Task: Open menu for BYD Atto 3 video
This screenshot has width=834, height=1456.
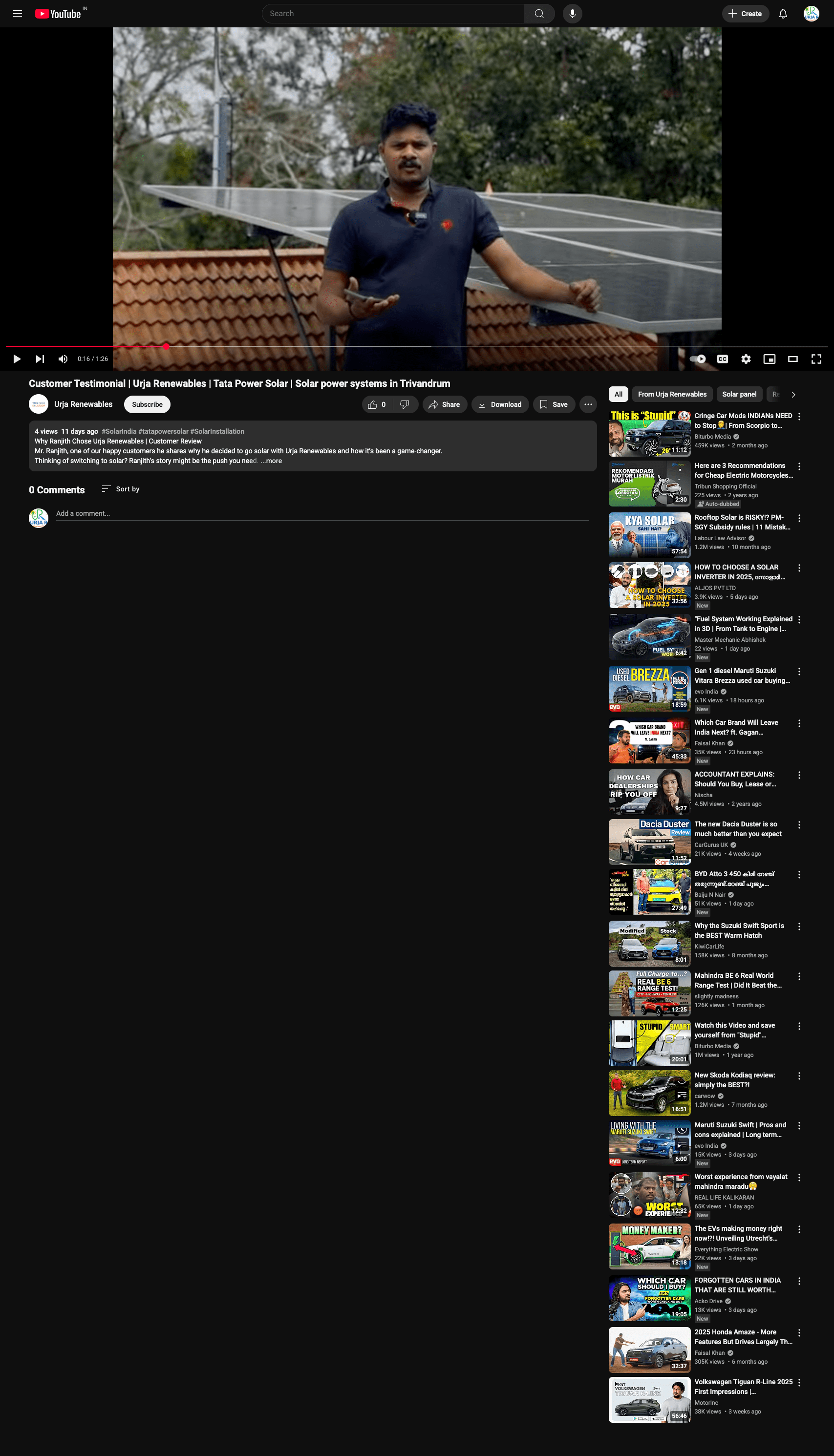Action: [799, 875]
